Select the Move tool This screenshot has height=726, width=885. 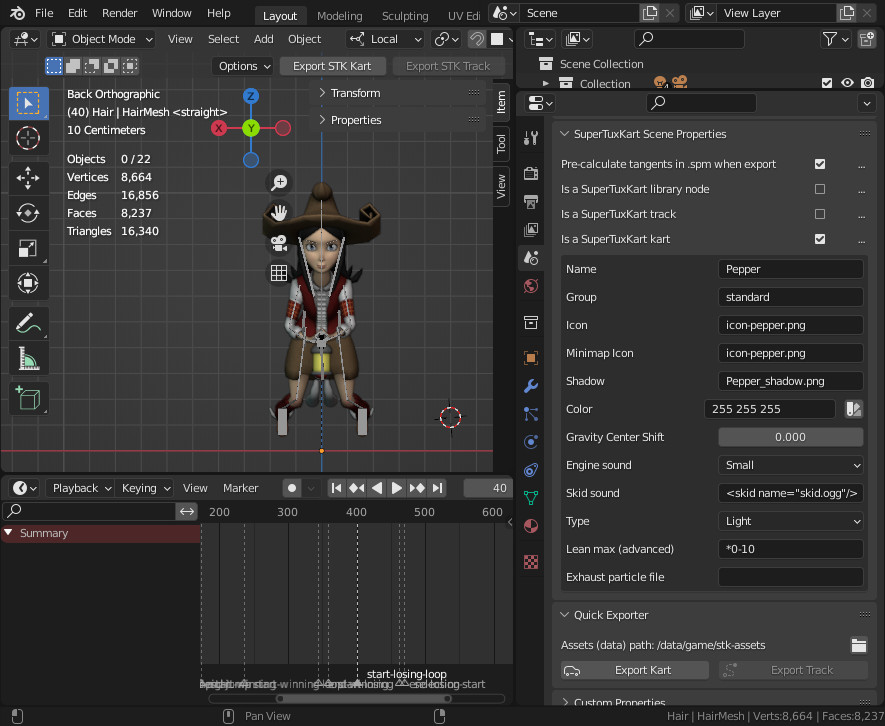(x=28, y=178)
